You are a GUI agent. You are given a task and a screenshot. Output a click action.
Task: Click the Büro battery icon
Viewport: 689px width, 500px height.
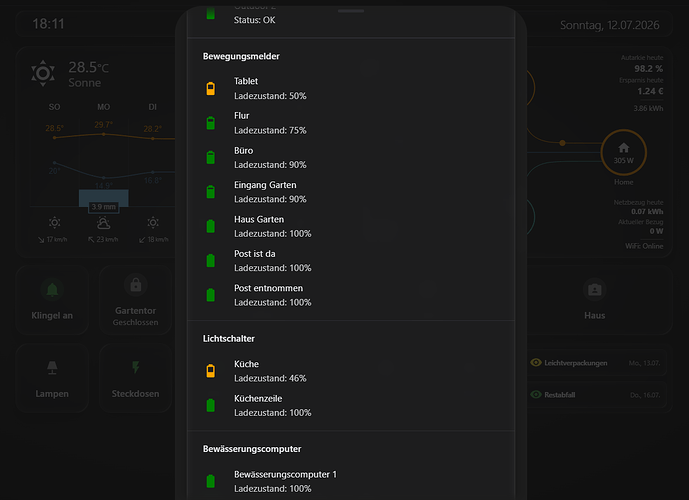(x=211, y=157)
